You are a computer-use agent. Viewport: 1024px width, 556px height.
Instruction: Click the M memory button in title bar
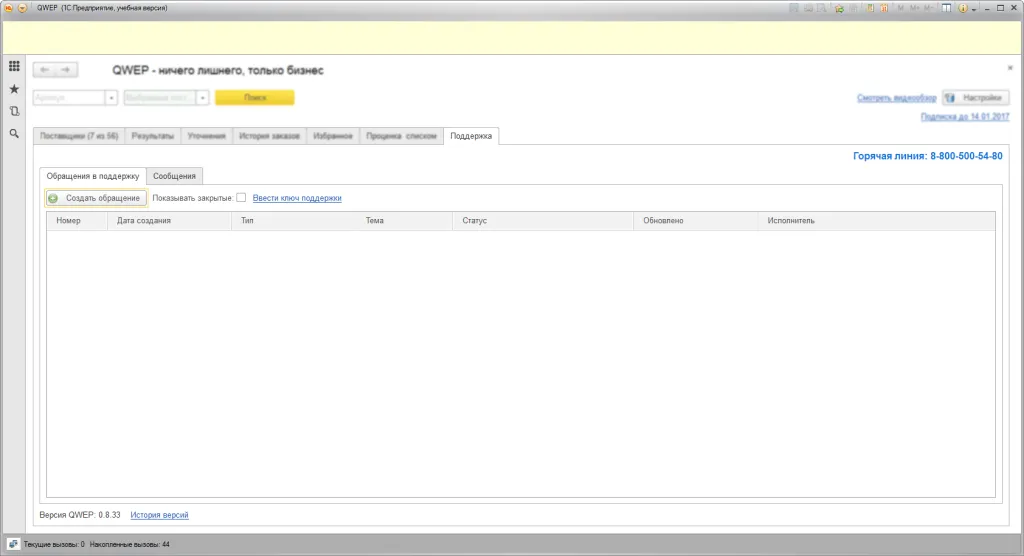(x=901, y=8)
